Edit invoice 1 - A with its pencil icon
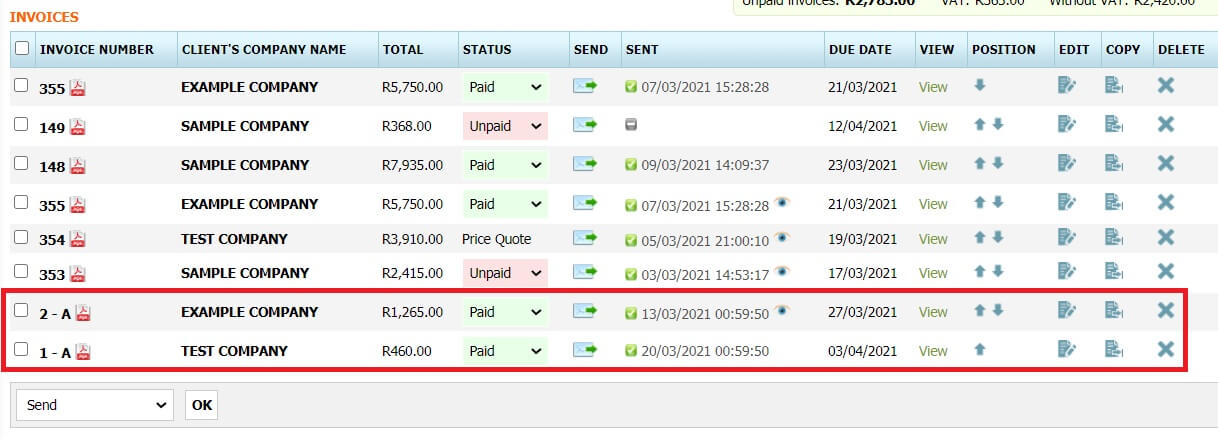 tap(1067, 350)
